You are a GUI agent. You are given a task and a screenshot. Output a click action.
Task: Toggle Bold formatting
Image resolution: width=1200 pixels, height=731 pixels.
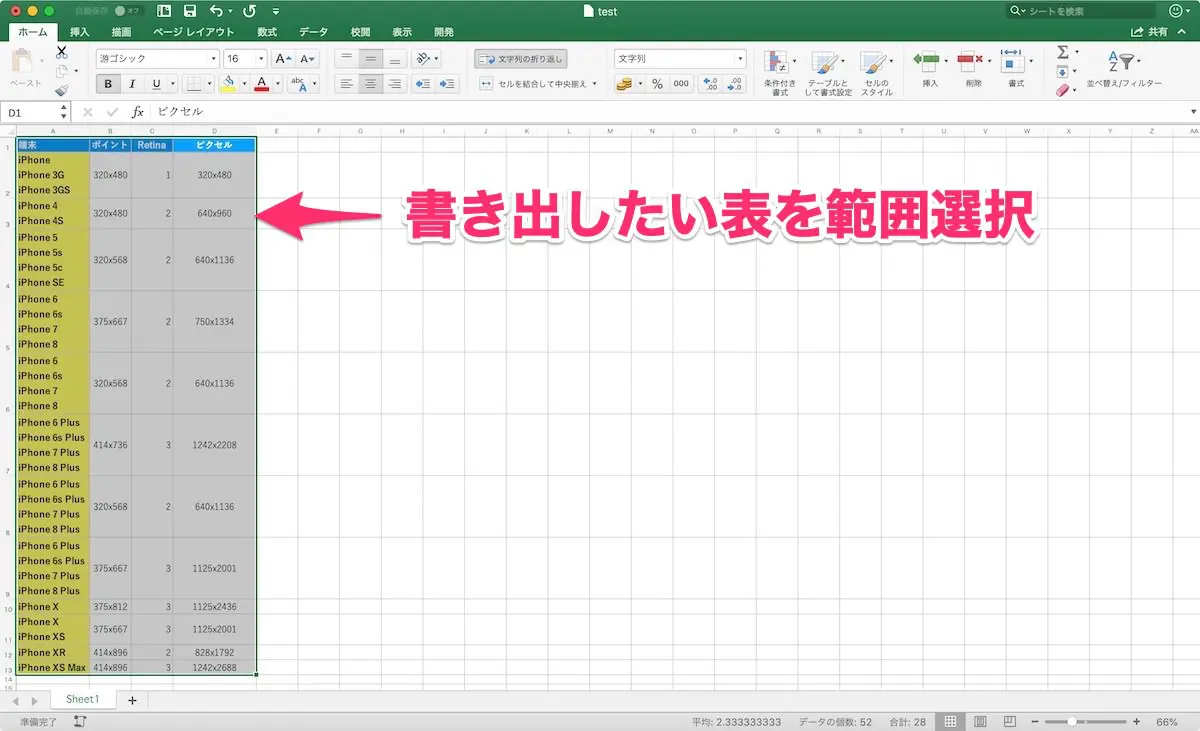point(109,84)
